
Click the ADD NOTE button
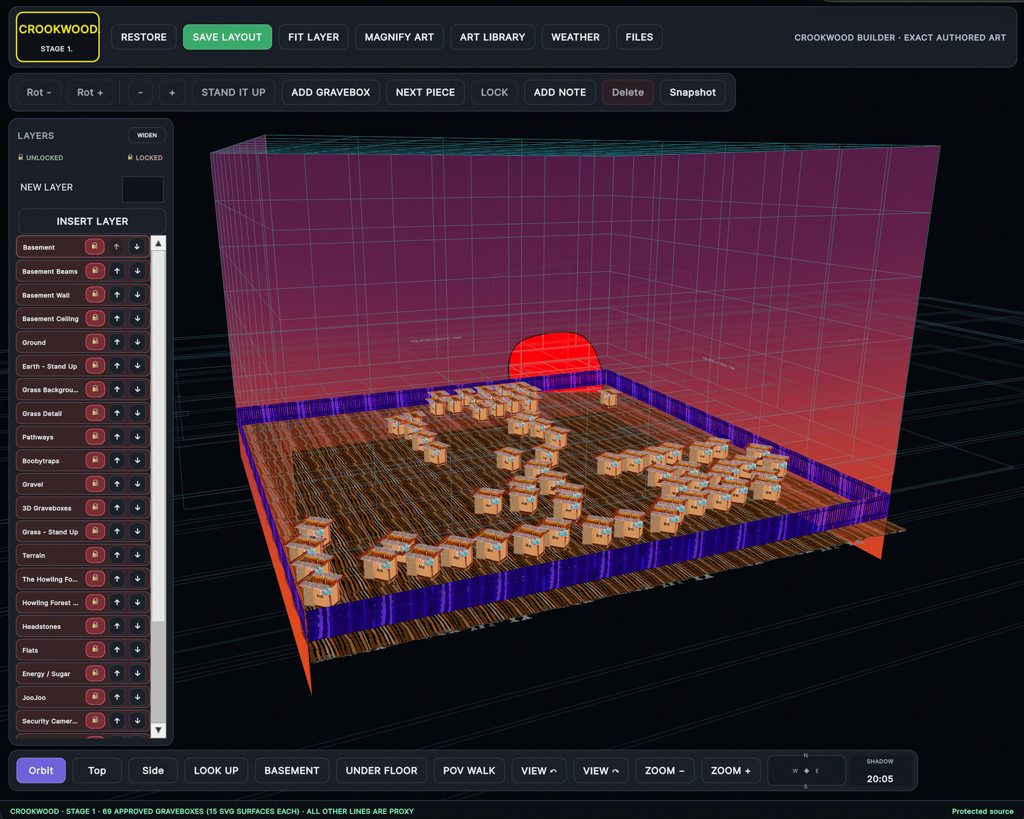point(560,92)
